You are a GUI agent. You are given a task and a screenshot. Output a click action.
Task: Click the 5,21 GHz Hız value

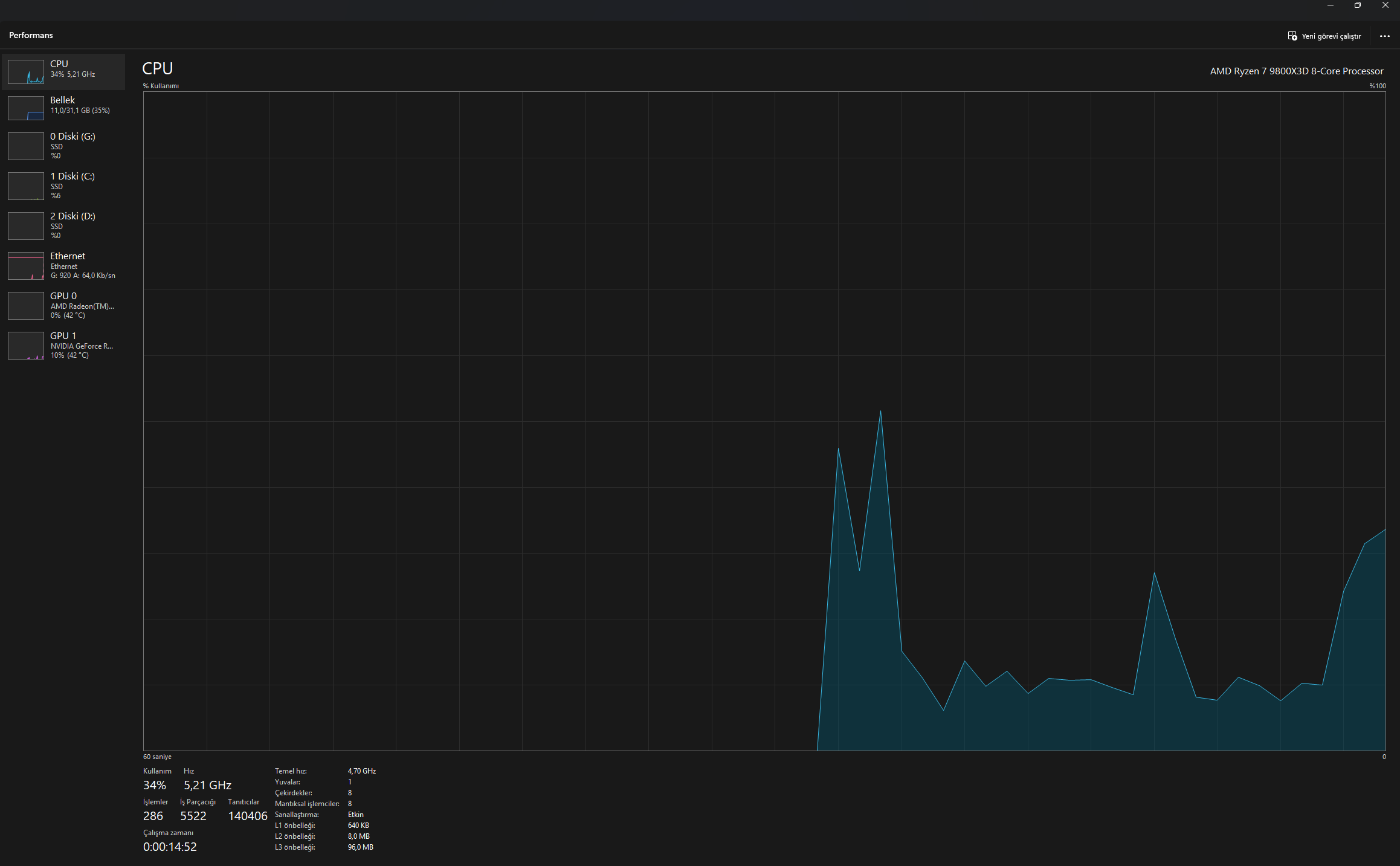[208, 785]
